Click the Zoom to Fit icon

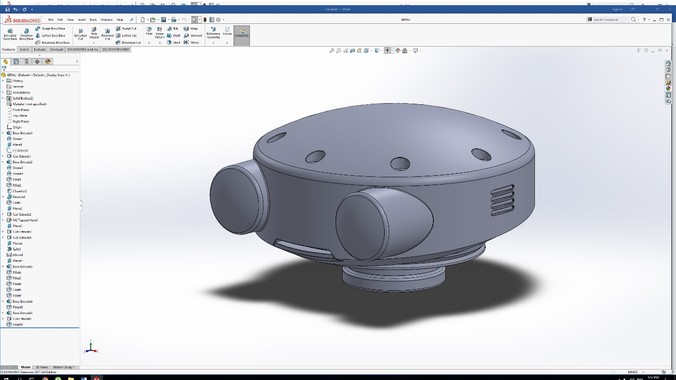click(x=332, y=50)
